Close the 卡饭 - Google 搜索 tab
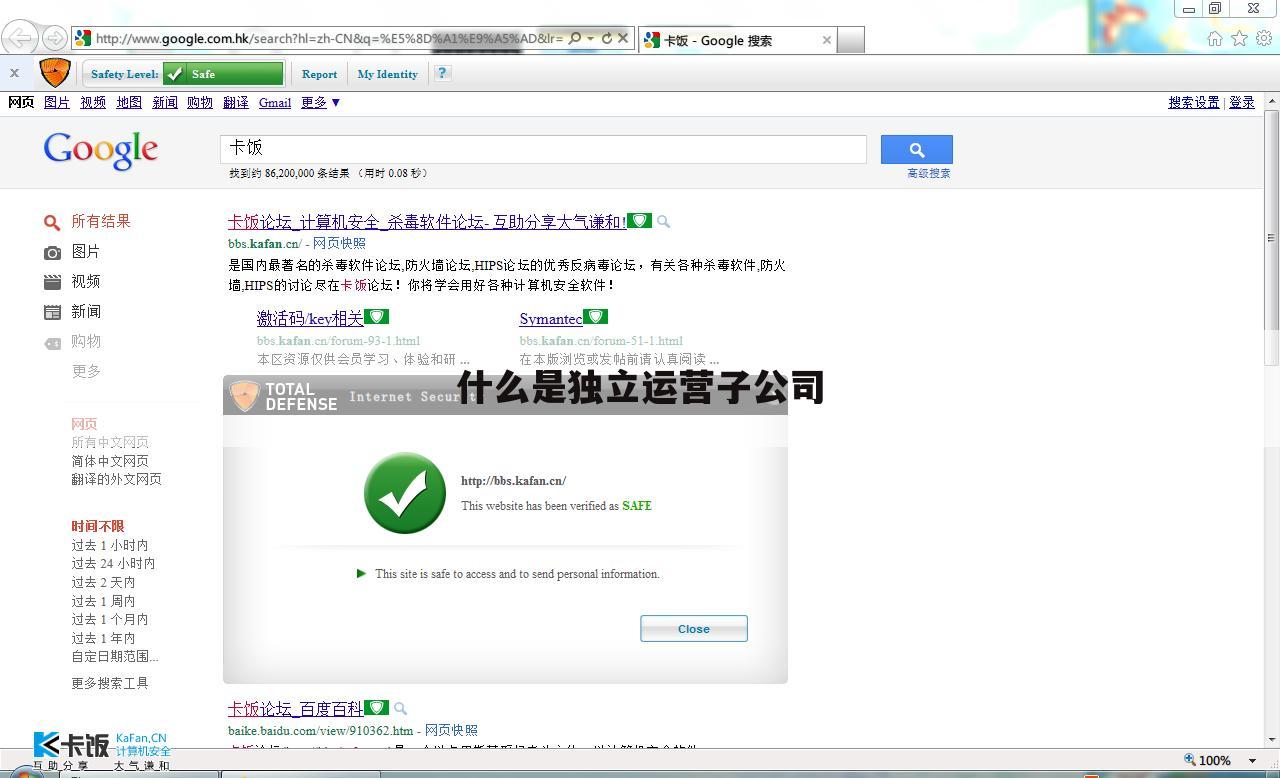Screen dimensions: 1280x778 (x=827, y=40)
